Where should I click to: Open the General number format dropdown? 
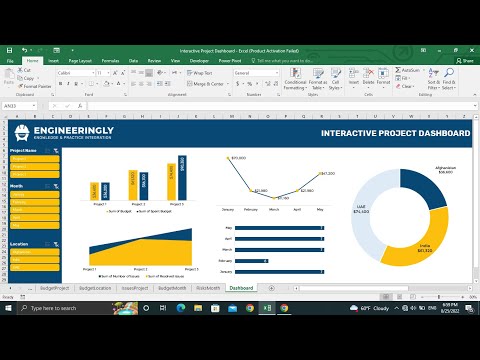277,73
